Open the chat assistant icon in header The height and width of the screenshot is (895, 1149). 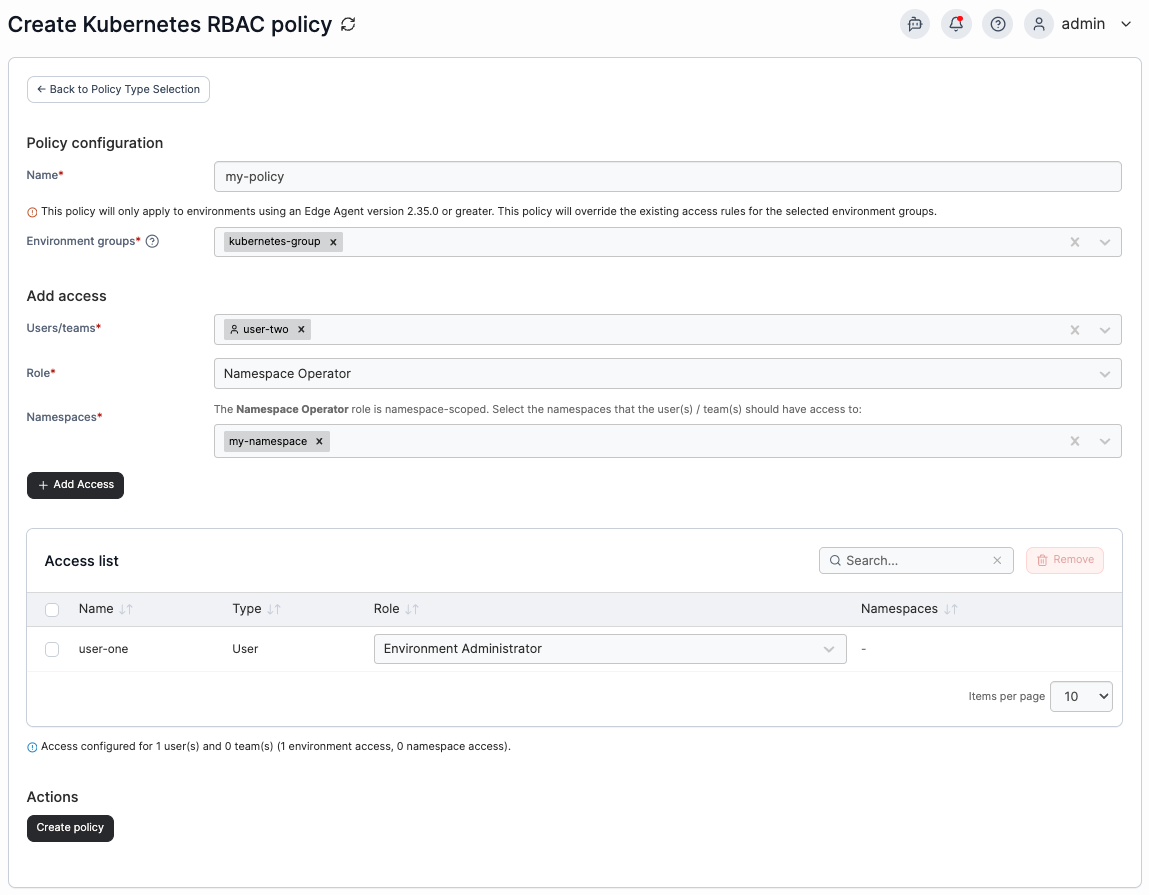pos(914,24)
